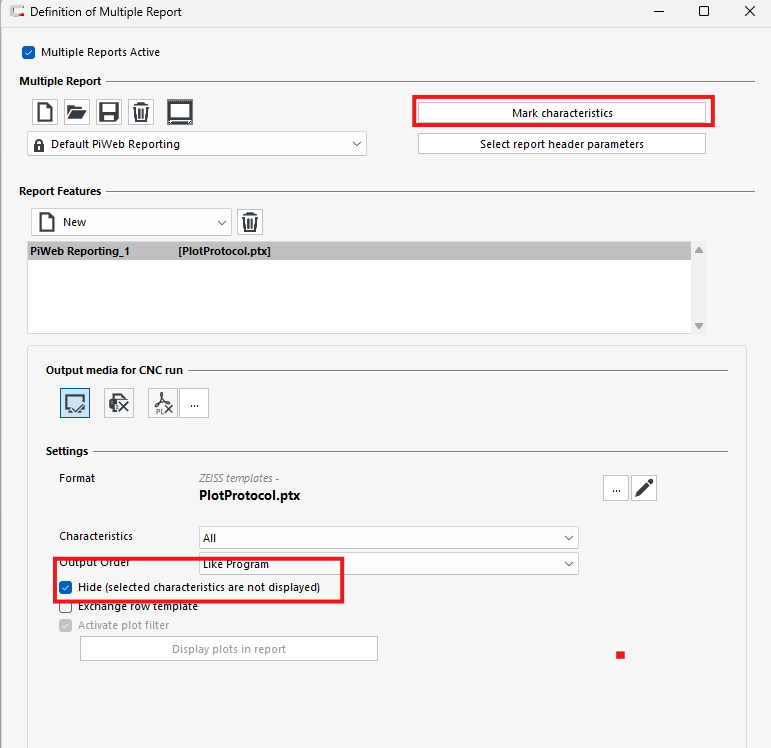Image resolution: width=771 pixels, height=748 pixels.
Task: Open the Output Order Like Program dropdown
Action: pyautogui.click(x=389, y=564)
